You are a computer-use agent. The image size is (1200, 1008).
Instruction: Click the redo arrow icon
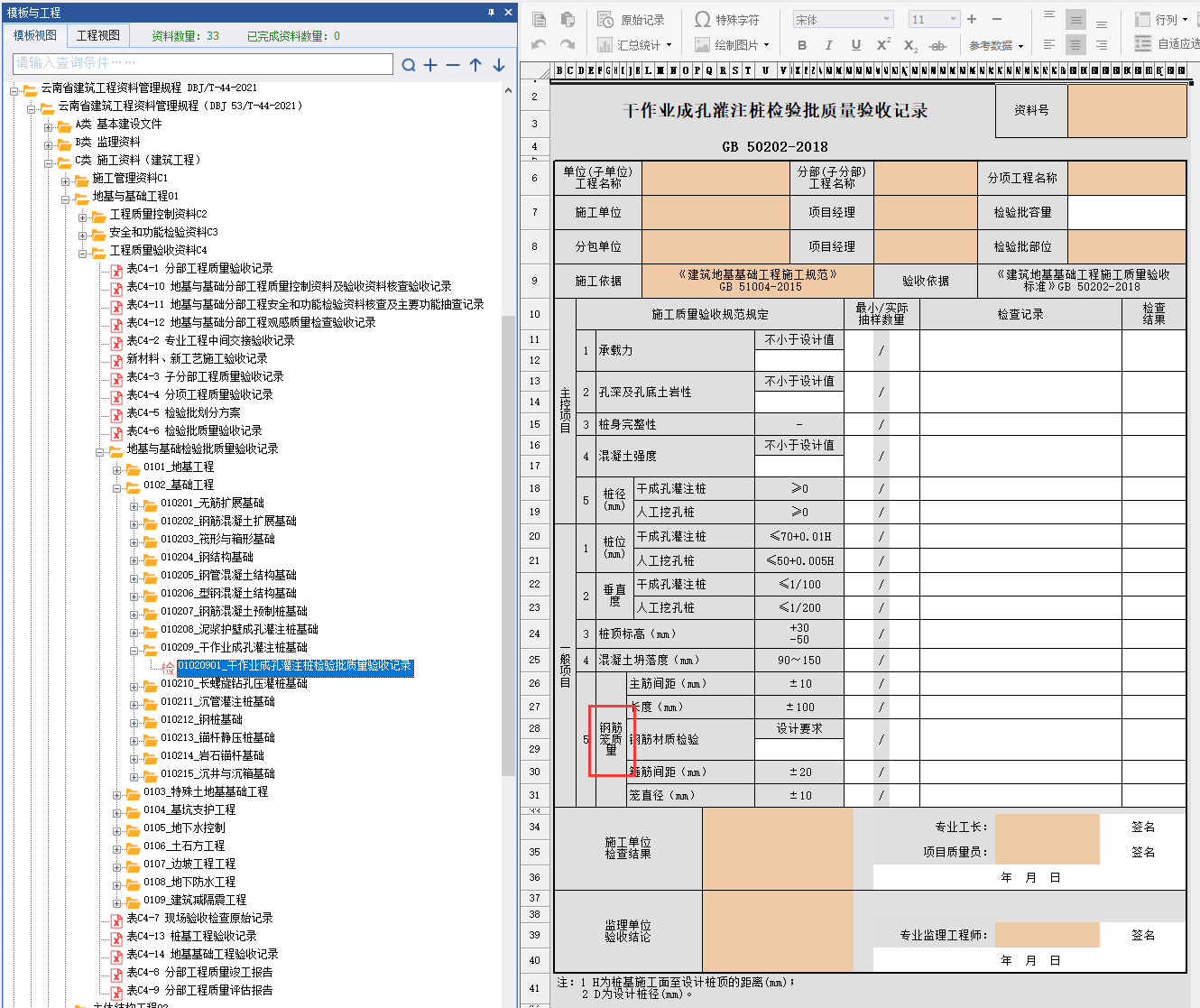point(568,44)
